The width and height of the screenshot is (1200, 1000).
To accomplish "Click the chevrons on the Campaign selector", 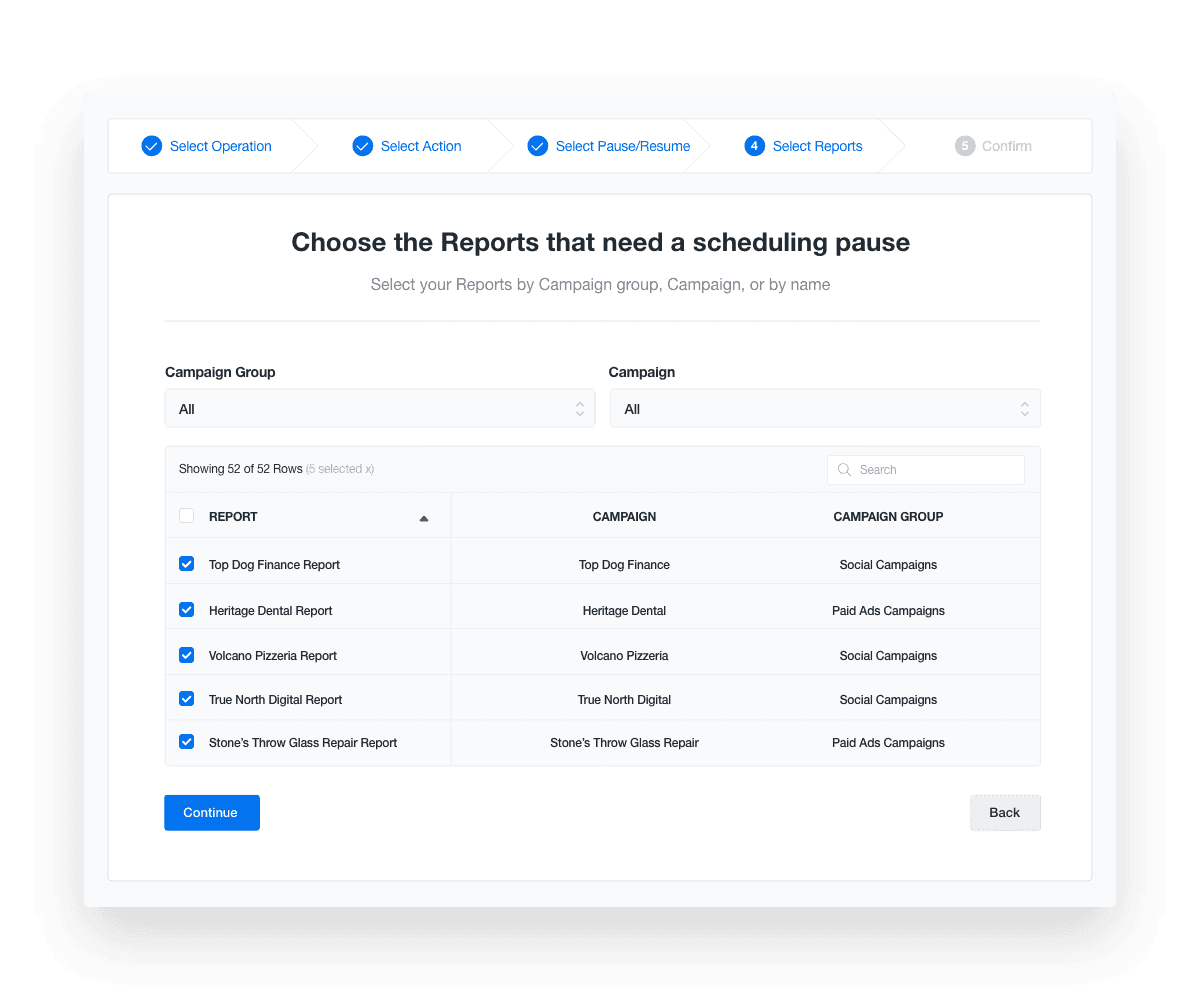I will pyautogui.click(x=1024, y=408).
